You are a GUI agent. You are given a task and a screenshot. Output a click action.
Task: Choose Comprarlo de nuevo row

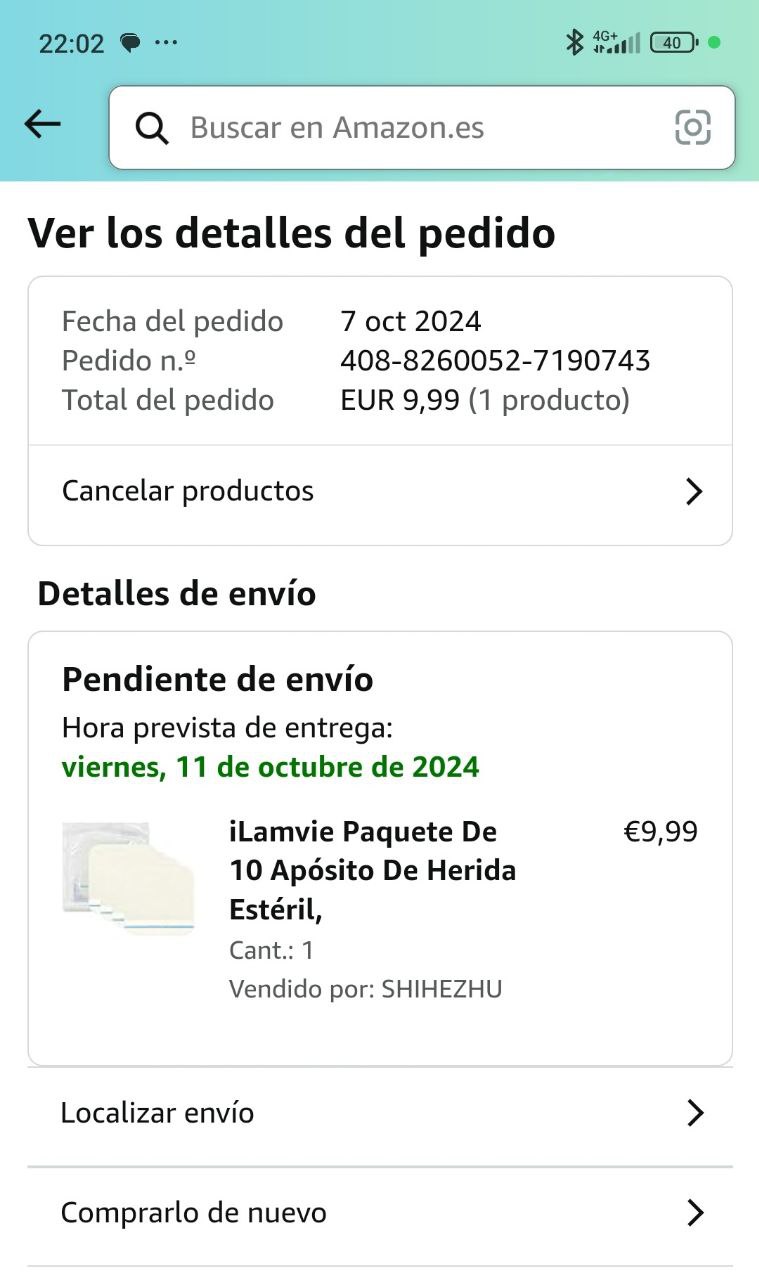194,1213
